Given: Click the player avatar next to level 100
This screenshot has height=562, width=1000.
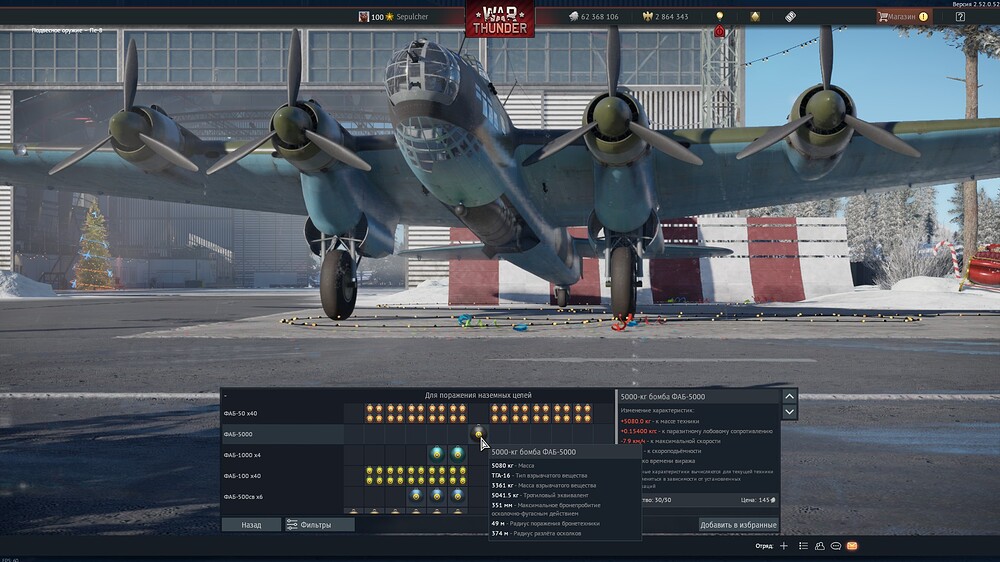Looking at the screenshot, I should tap(363, 17).
